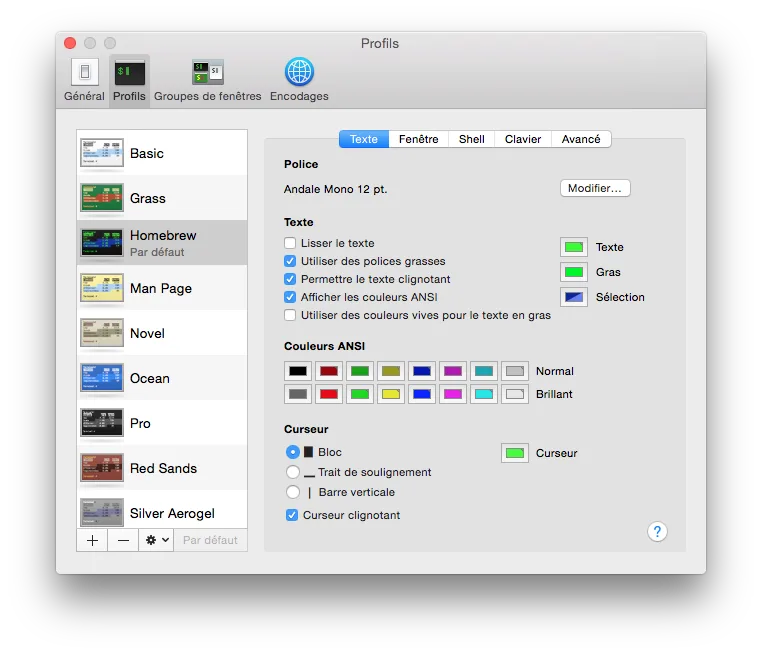
Task: Open the Gras color well
Action: tap(574, 272)
